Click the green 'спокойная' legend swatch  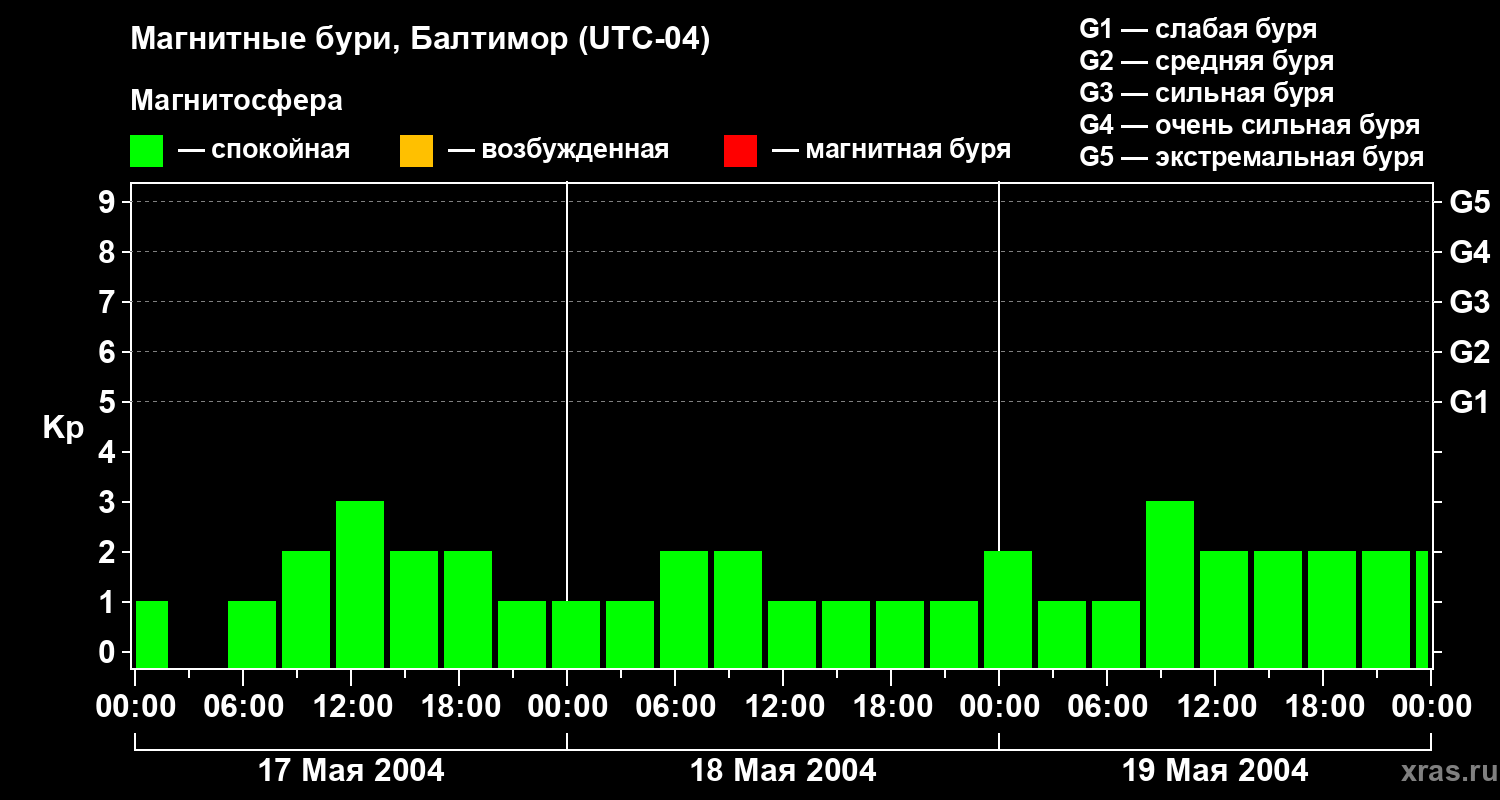tap(146, 151)
